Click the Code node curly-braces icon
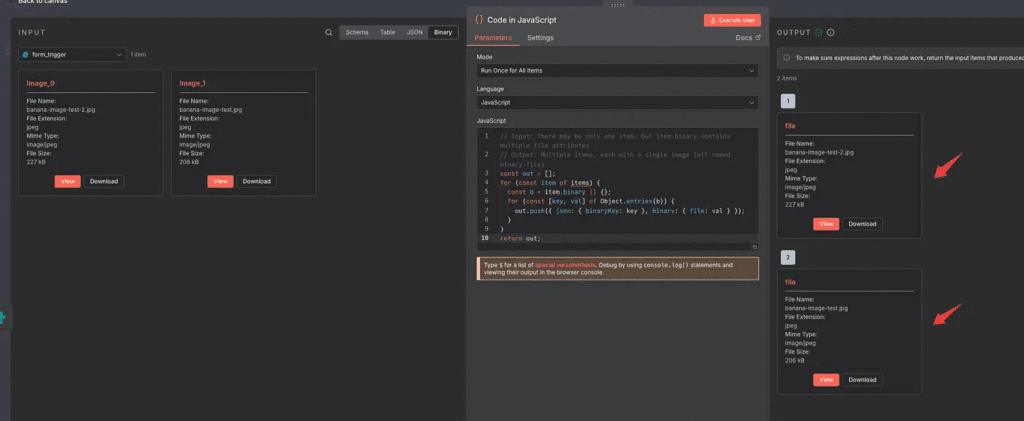 tap(480, 20)
